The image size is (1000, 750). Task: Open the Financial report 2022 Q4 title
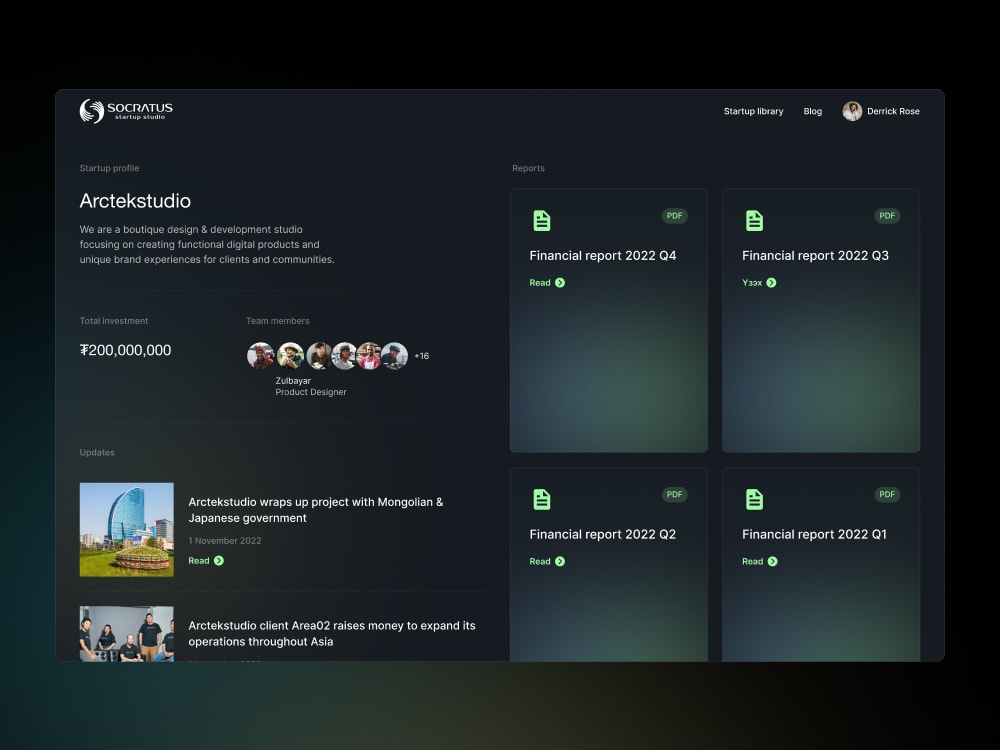click(x=603, y=256)
